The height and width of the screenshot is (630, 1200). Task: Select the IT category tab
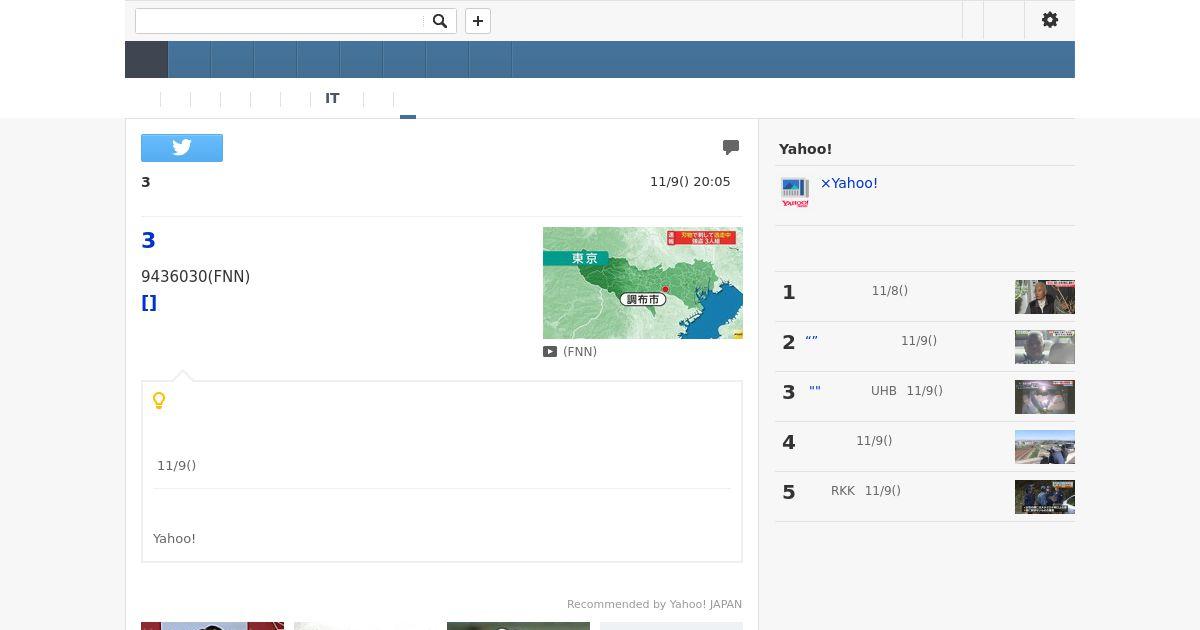click(332, 98)
